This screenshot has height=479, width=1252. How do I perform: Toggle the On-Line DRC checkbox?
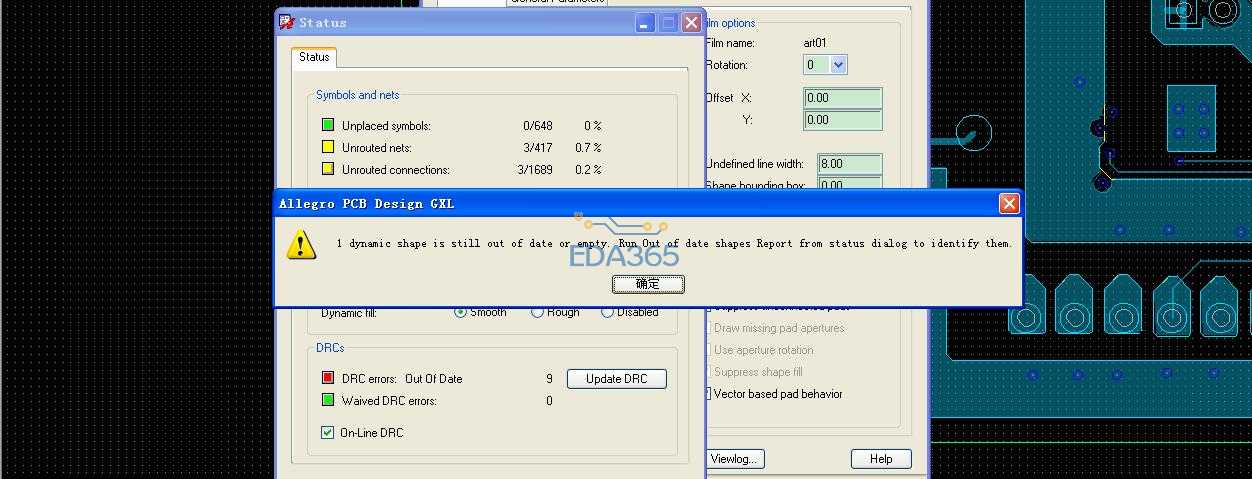tap(327, 433)
